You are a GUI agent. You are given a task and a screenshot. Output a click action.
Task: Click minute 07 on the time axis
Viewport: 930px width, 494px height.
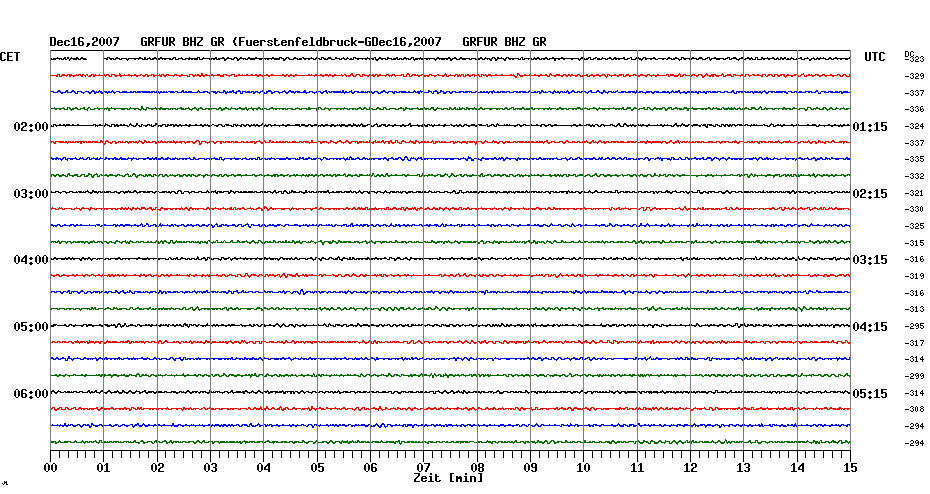pyautogui.click(x=423, y=467)
